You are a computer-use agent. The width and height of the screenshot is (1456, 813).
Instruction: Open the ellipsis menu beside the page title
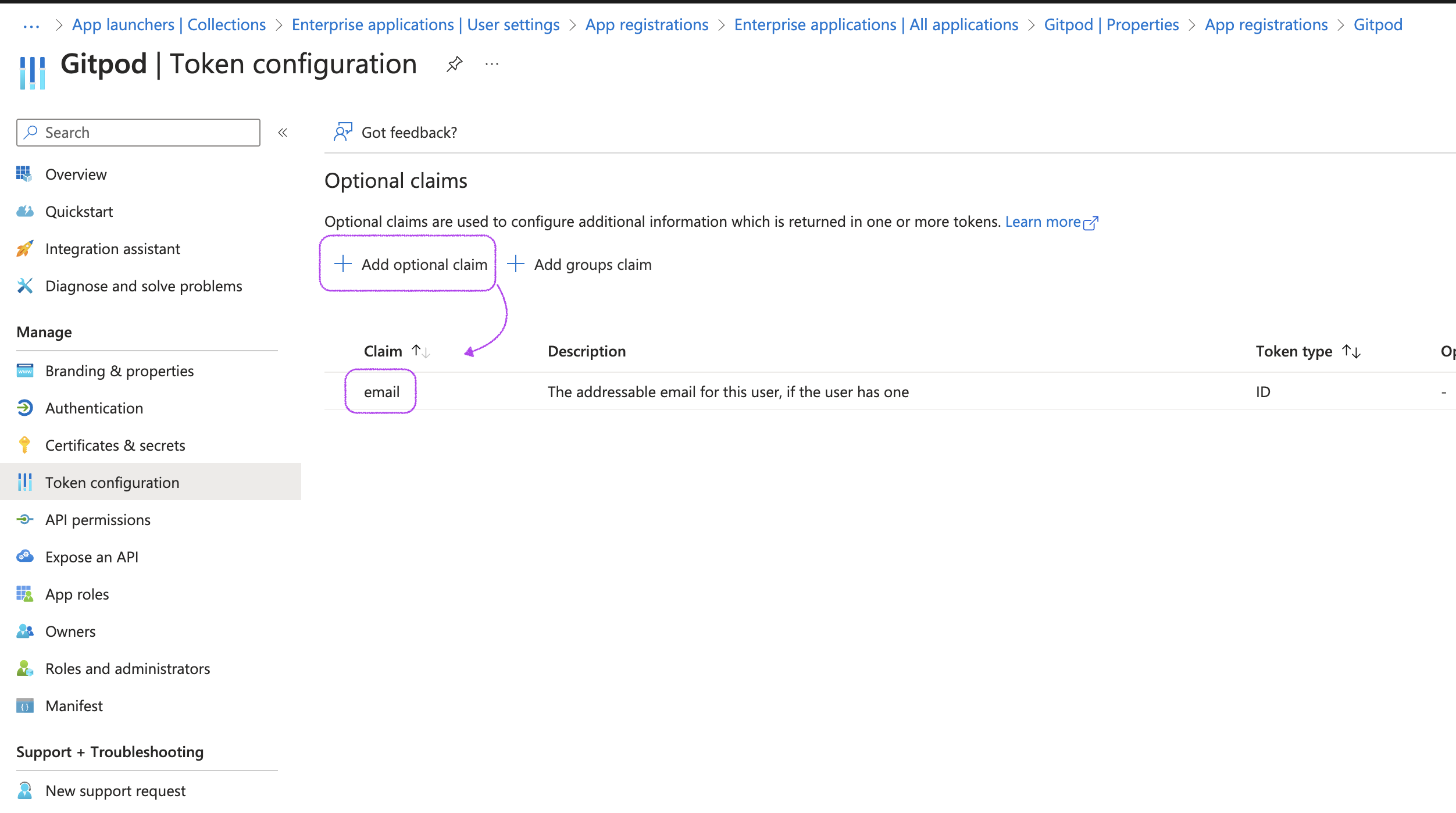tap(492, 64)
